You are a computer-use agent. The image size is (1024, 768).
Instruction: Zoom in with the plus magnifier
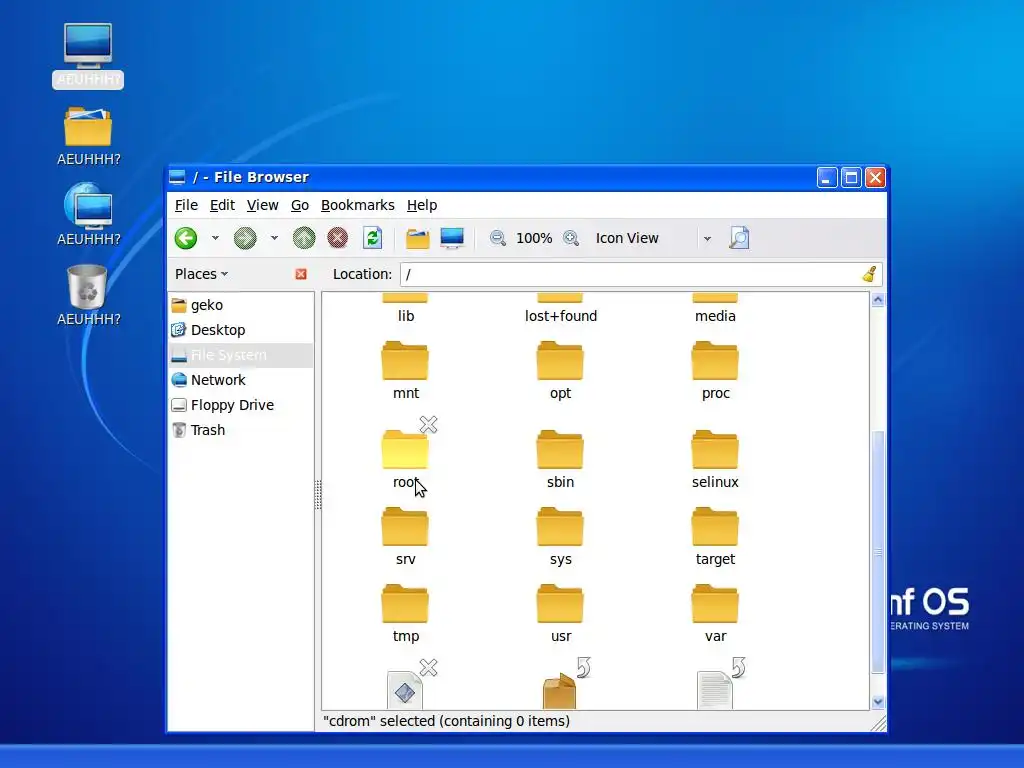pyautogui.click(x=571, y=238)
